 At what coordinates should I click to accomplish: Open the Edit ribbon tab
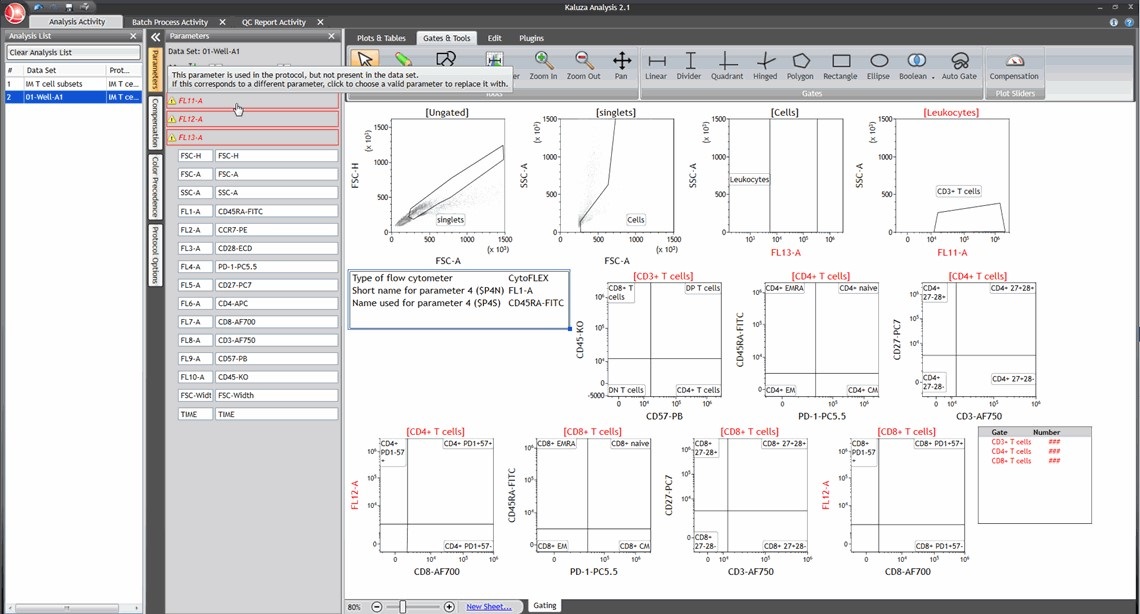click(x=494, y=38)
